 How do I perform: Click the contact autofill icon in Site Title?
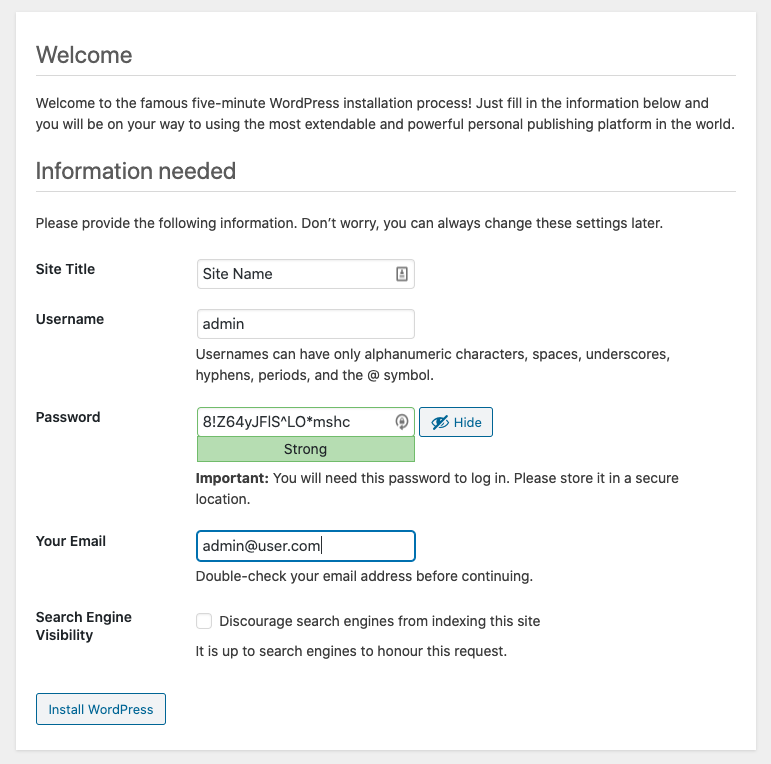pos(402,274)
